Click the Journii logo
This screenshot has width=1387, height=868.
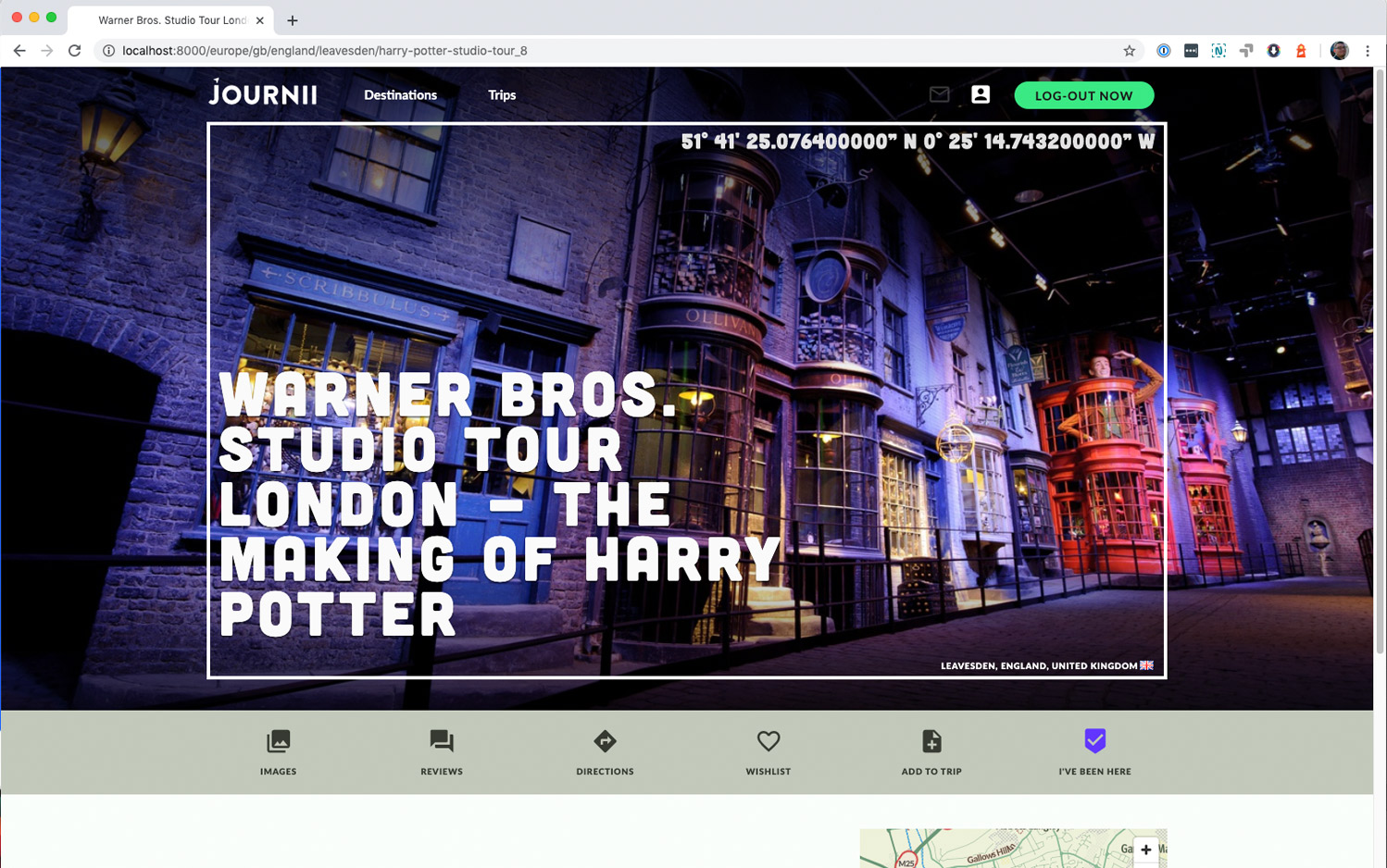263,93
